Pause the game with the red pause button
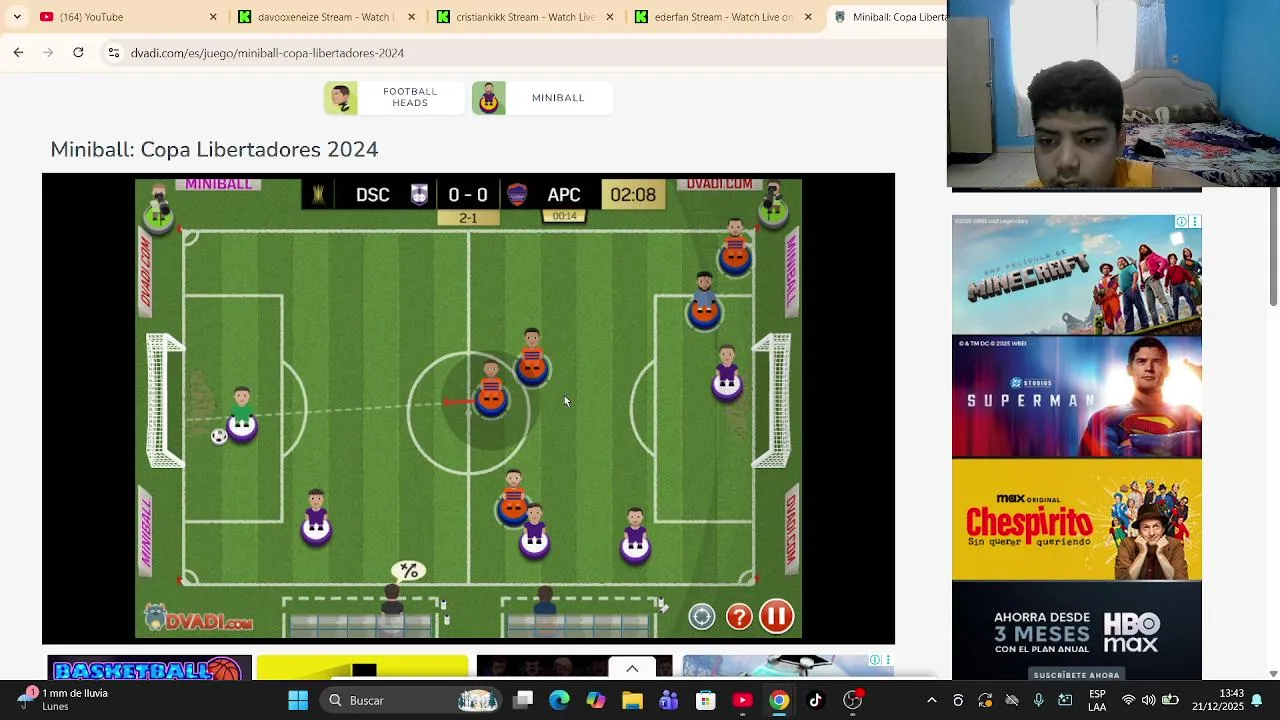 tap(777, 616)
